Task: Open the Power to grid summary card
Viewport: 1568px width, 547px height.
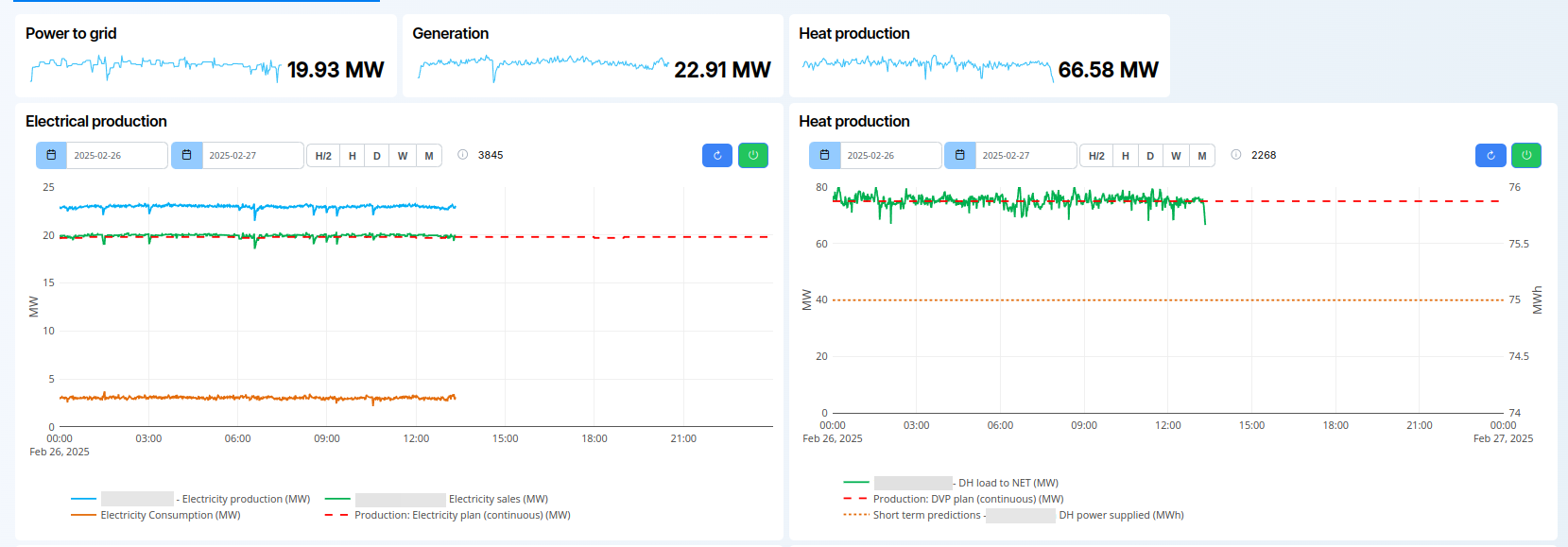Action: pyautogui.click(x=205, y=55)
